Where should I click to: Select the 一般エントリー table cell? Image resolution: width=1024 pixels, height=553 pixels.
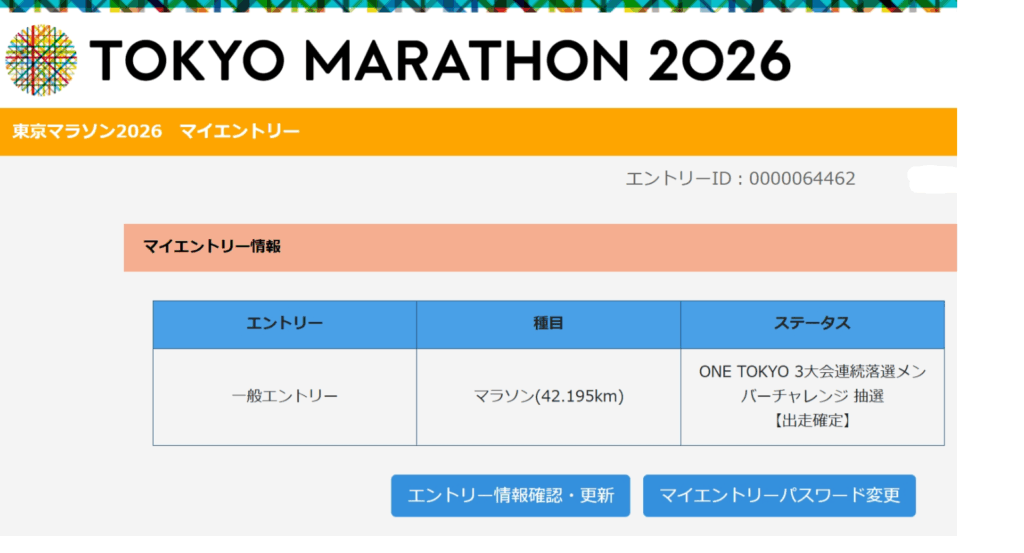(x=284, y=396)
